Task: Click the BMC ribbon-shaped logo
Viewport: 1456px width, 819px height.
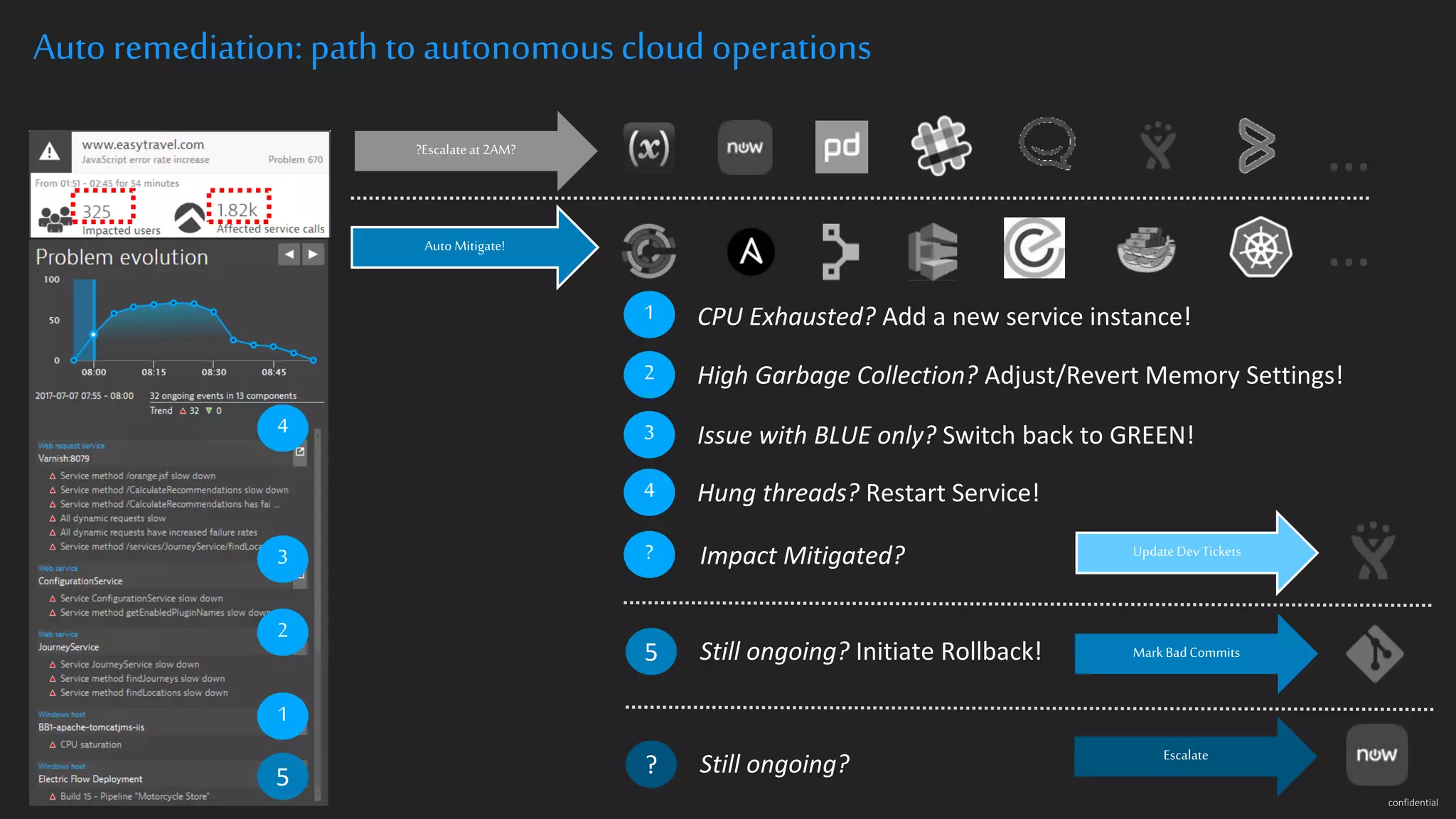Action: [x=1256, y=146]
